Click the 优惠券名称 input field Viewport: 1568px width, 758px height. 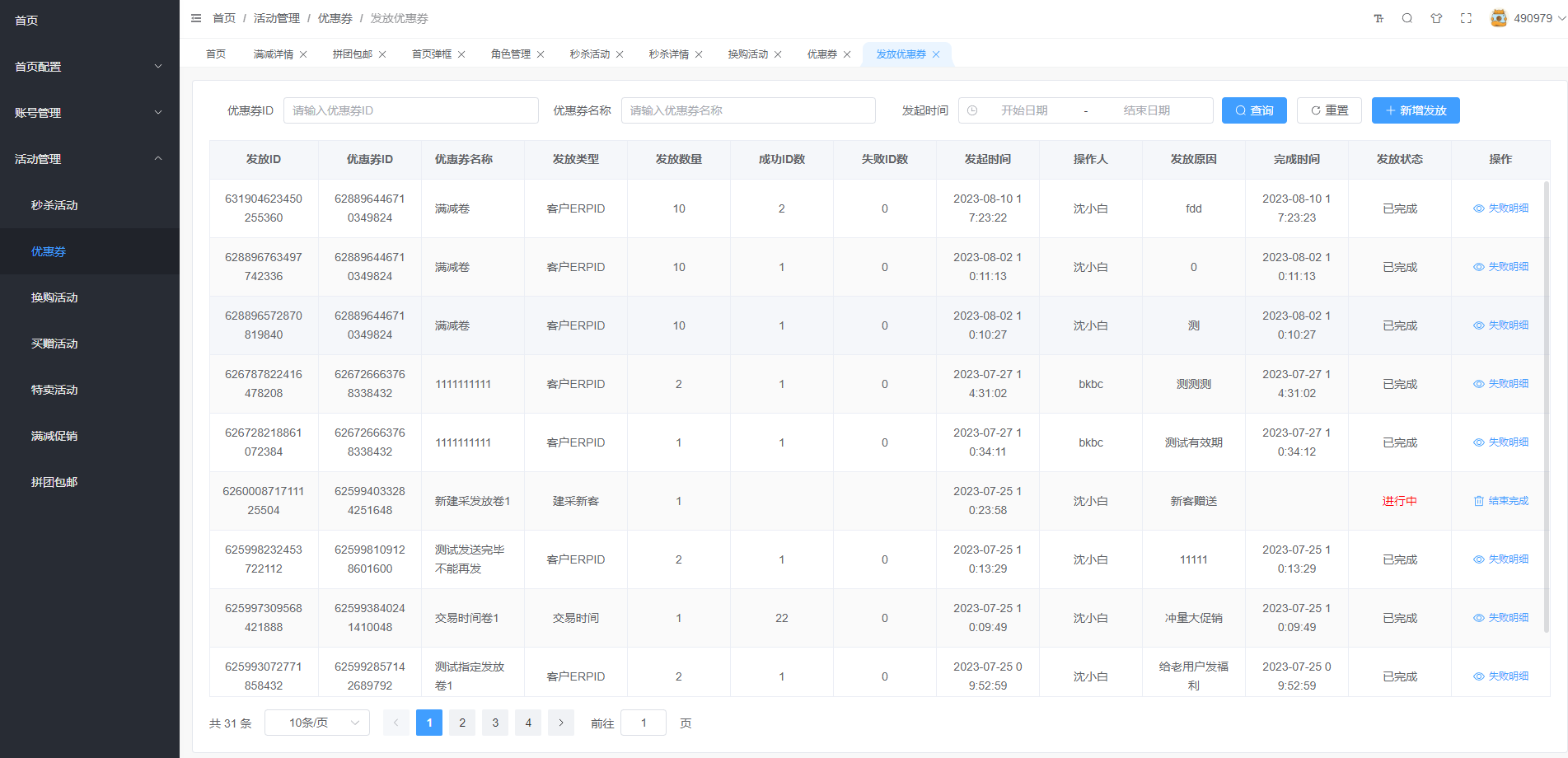pyautogui.click(x=748, y=110)
